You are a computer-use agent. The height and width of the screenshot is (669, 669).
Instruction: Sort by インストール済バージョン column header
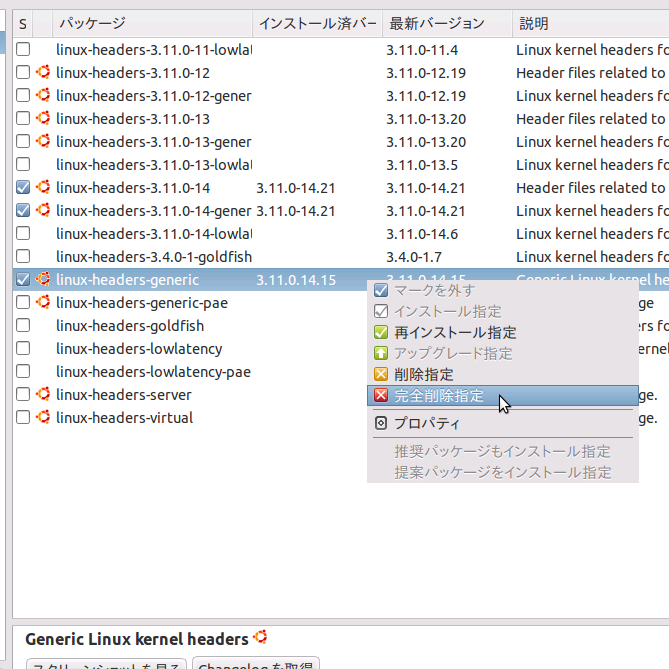coord(317,23)
